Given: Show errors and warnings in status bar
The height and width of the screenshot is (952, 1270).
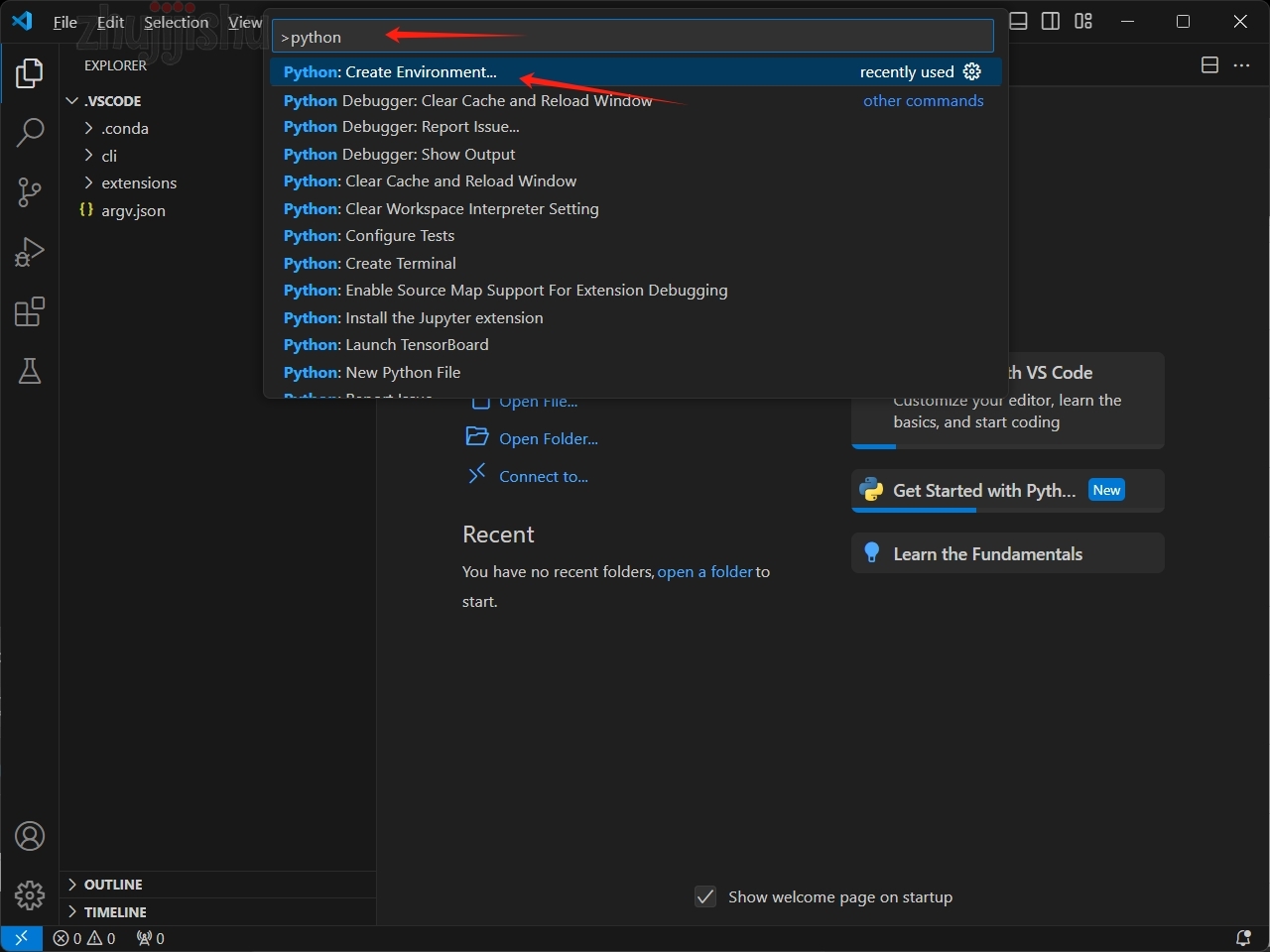Looking at the screenshot, I should coord(84,938).
